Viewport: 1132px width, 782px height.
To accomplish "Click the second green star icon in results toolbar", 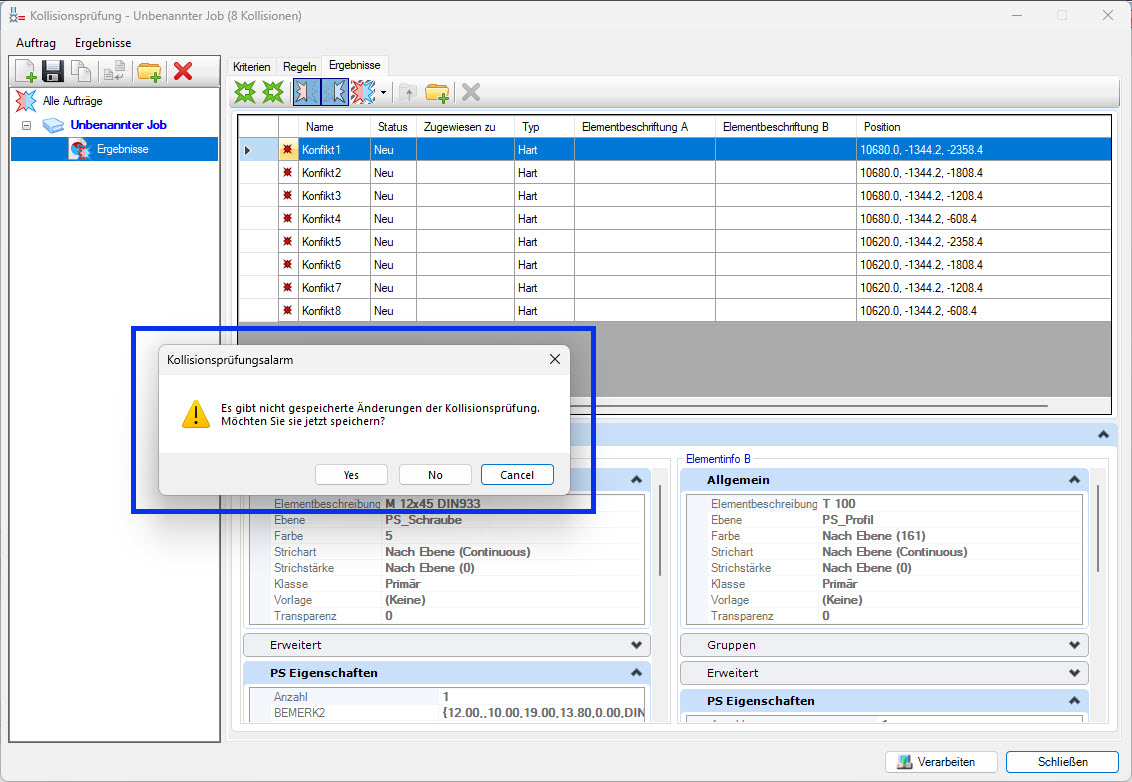I will [273, 92].
